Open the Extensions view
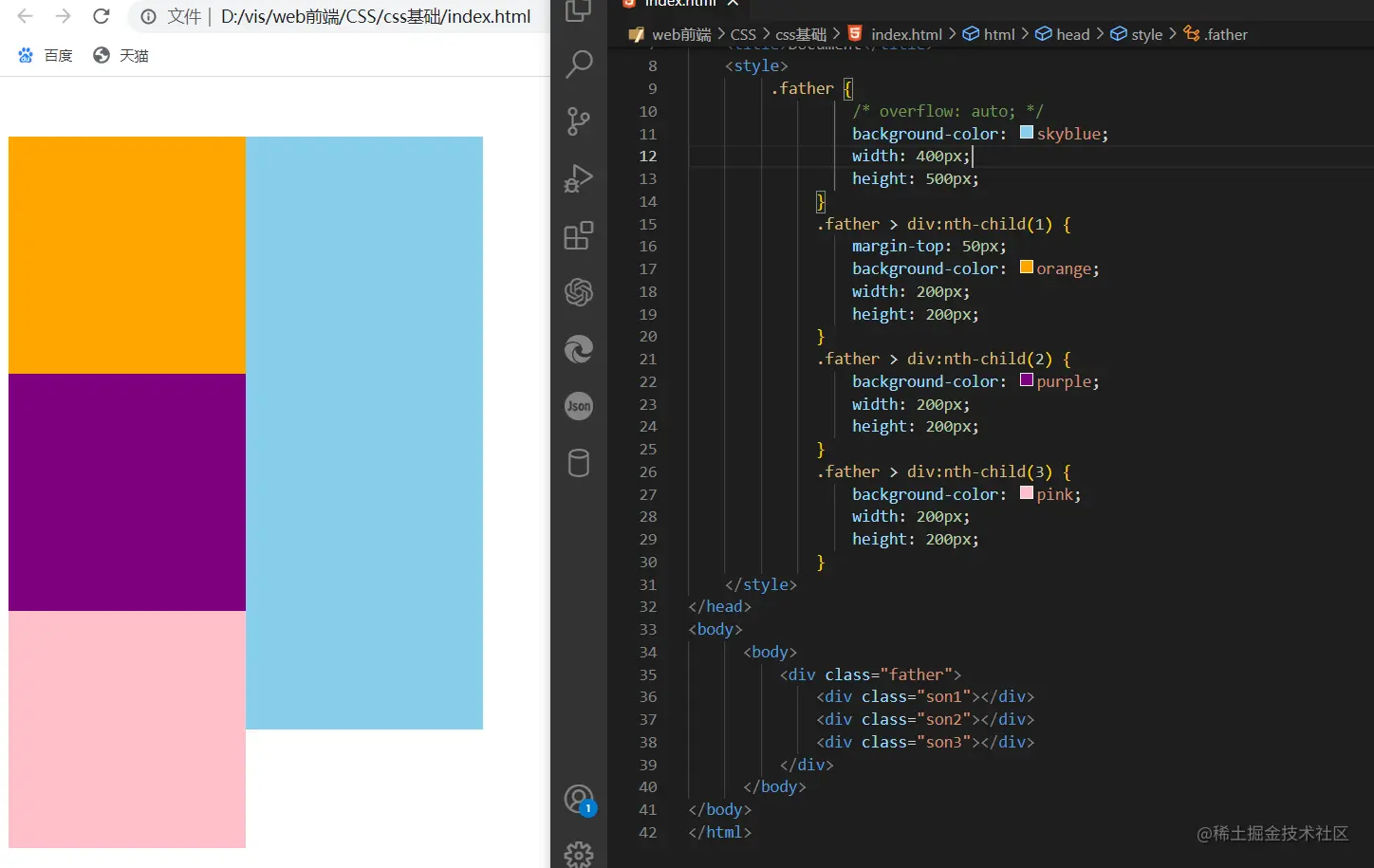 (579, 235)
